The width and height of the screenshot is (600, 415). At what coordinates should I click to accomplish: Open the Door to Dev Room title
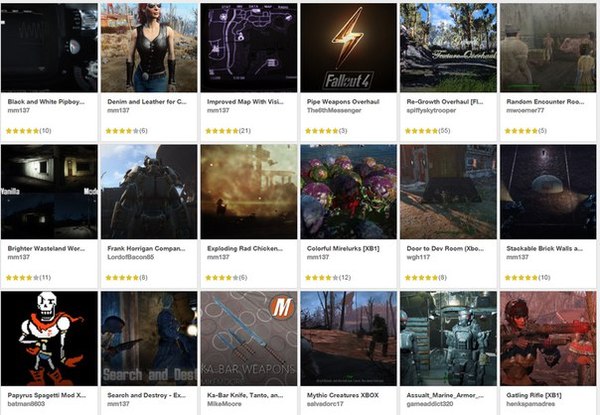tap(445, 249)
